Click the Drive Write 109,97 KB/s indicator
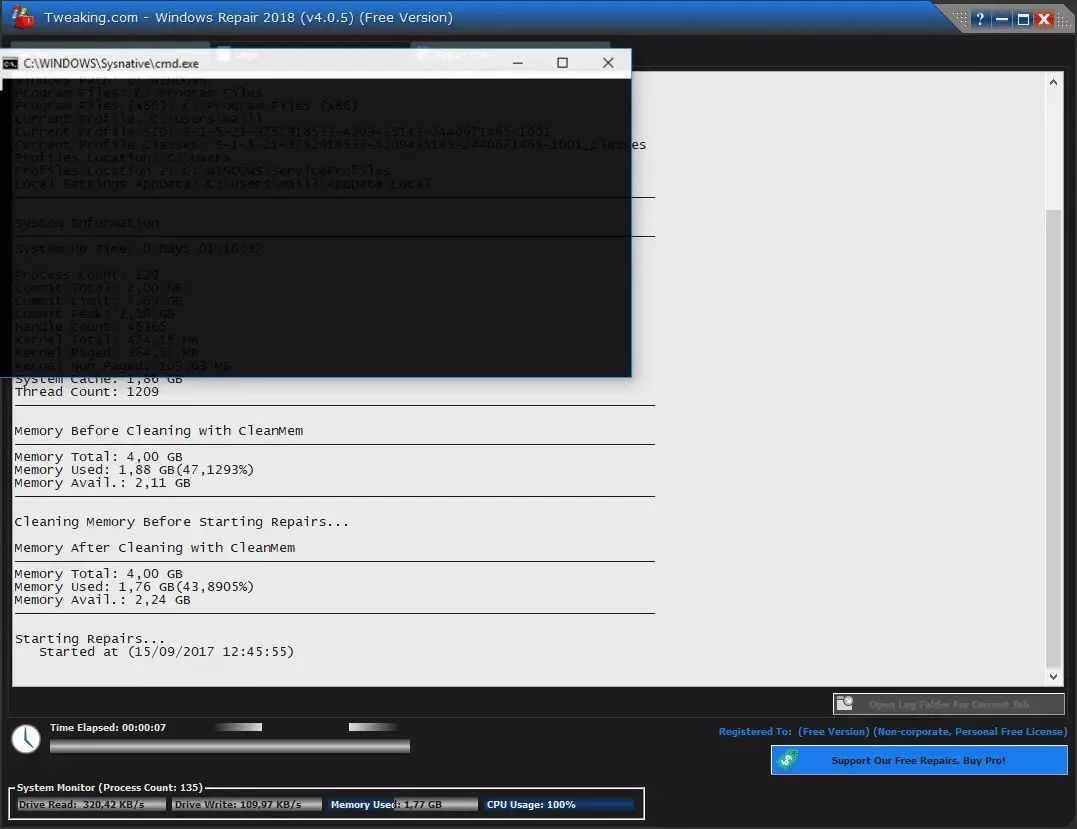 click(247, 804)
